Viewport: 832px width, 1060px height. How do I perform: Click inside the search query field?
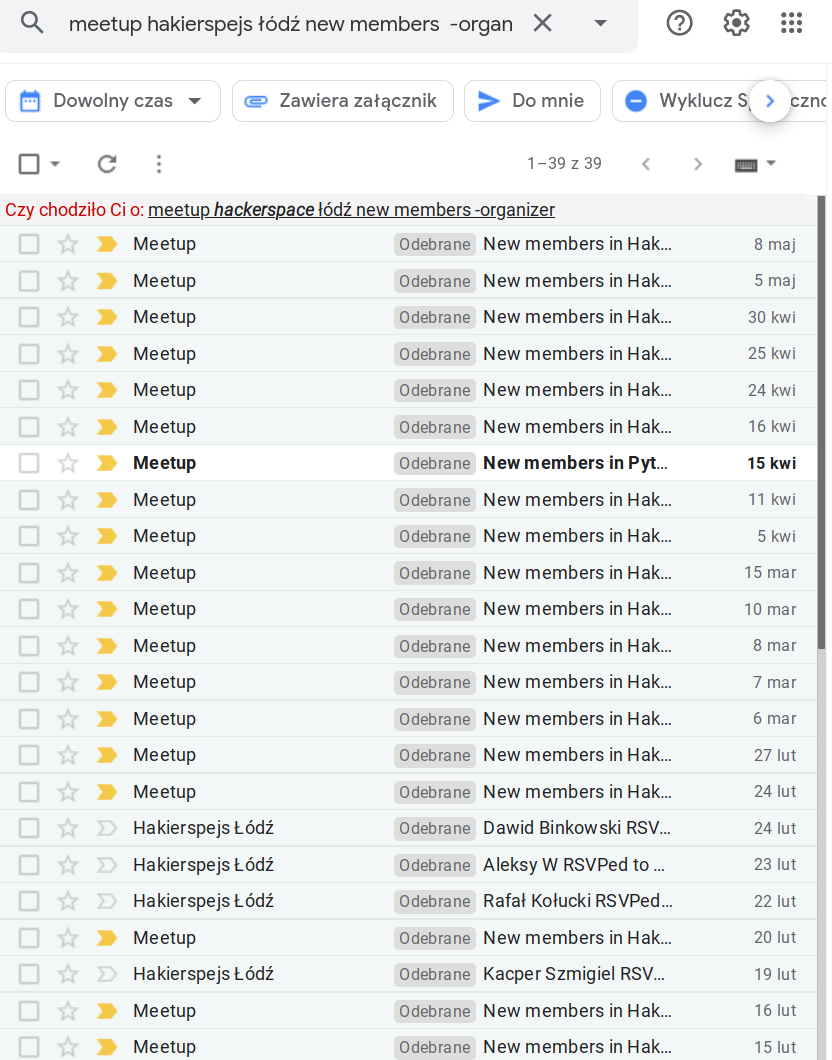coord(291,24)
